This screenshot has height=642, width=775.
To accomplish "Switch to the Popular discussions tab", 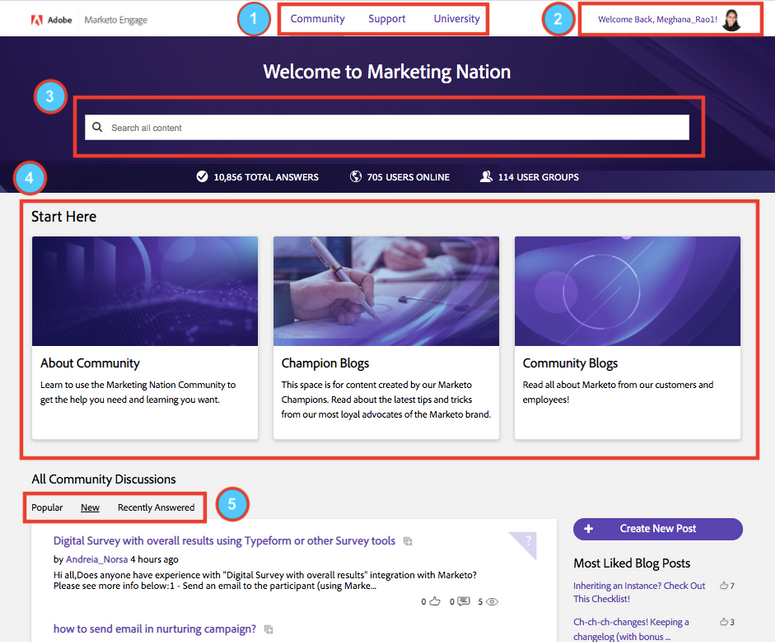I will coord(47,508).
